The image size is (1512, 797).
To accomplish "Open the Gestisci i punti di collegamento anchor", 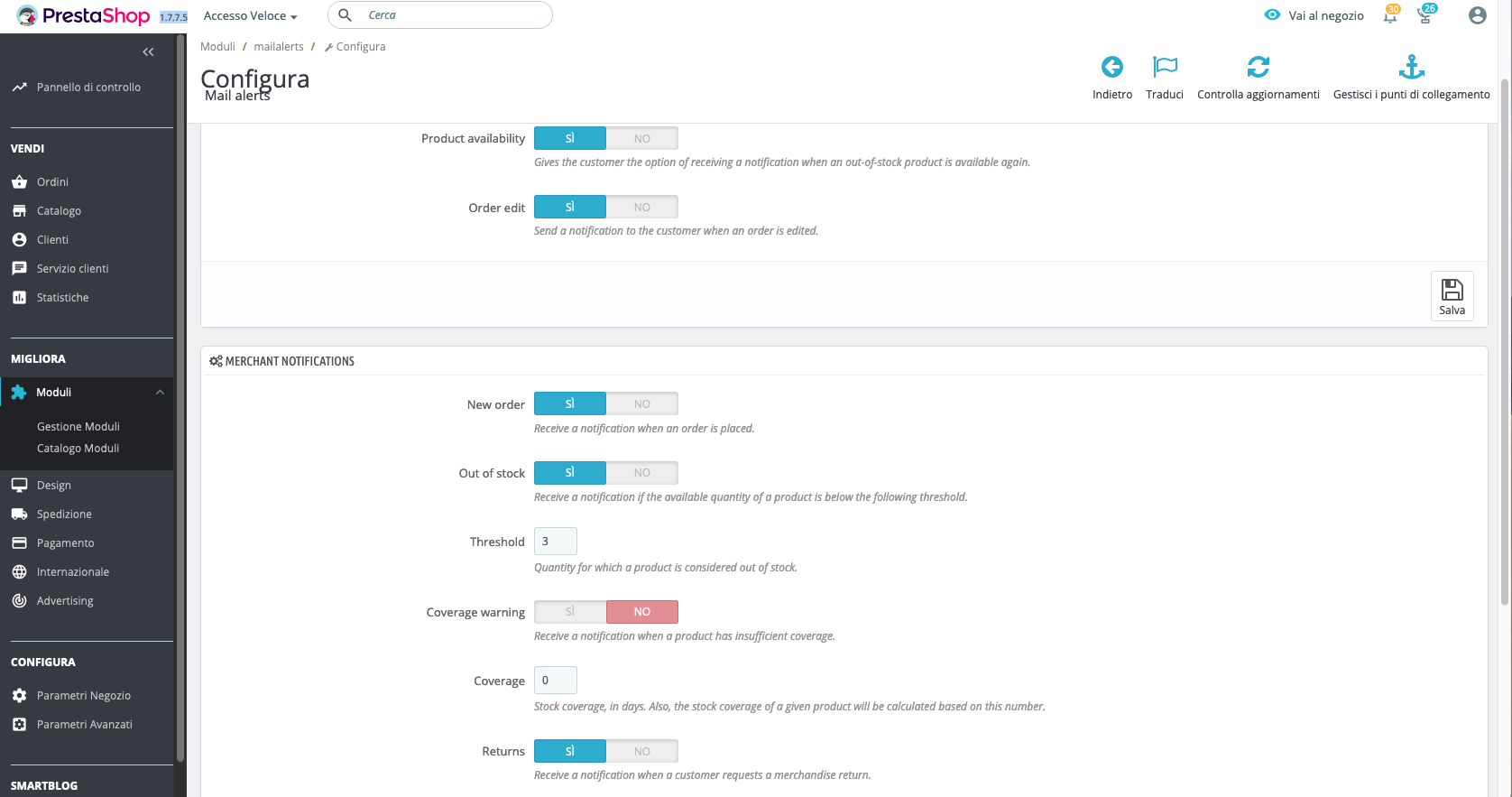I will pos(1411,67).
